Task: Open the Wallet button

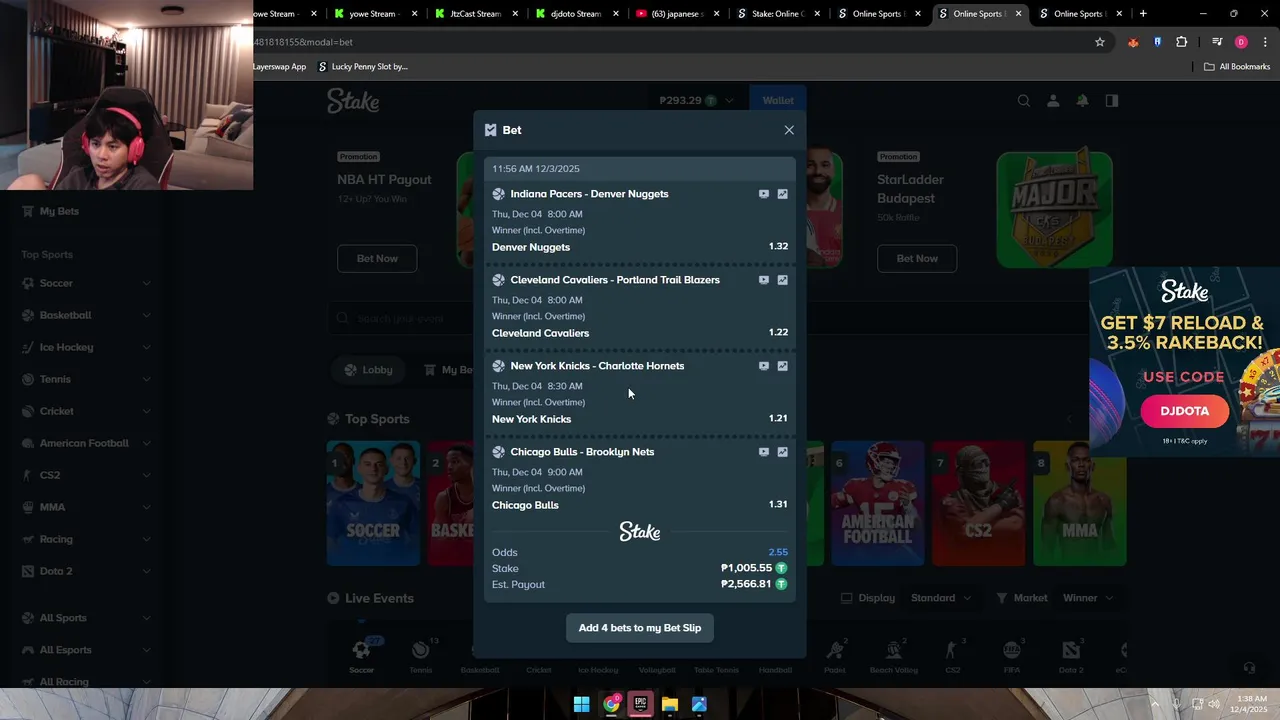Action: pos(778,101)
